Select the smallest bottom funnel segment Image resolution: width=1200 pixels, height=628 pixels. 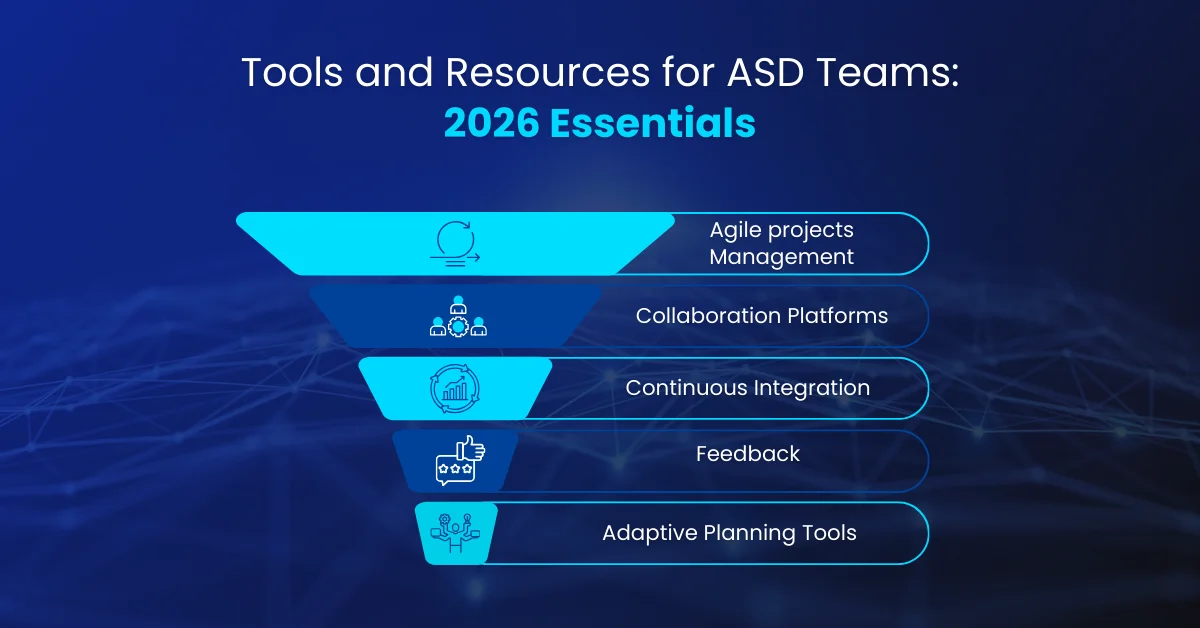[x=456, y=533]
